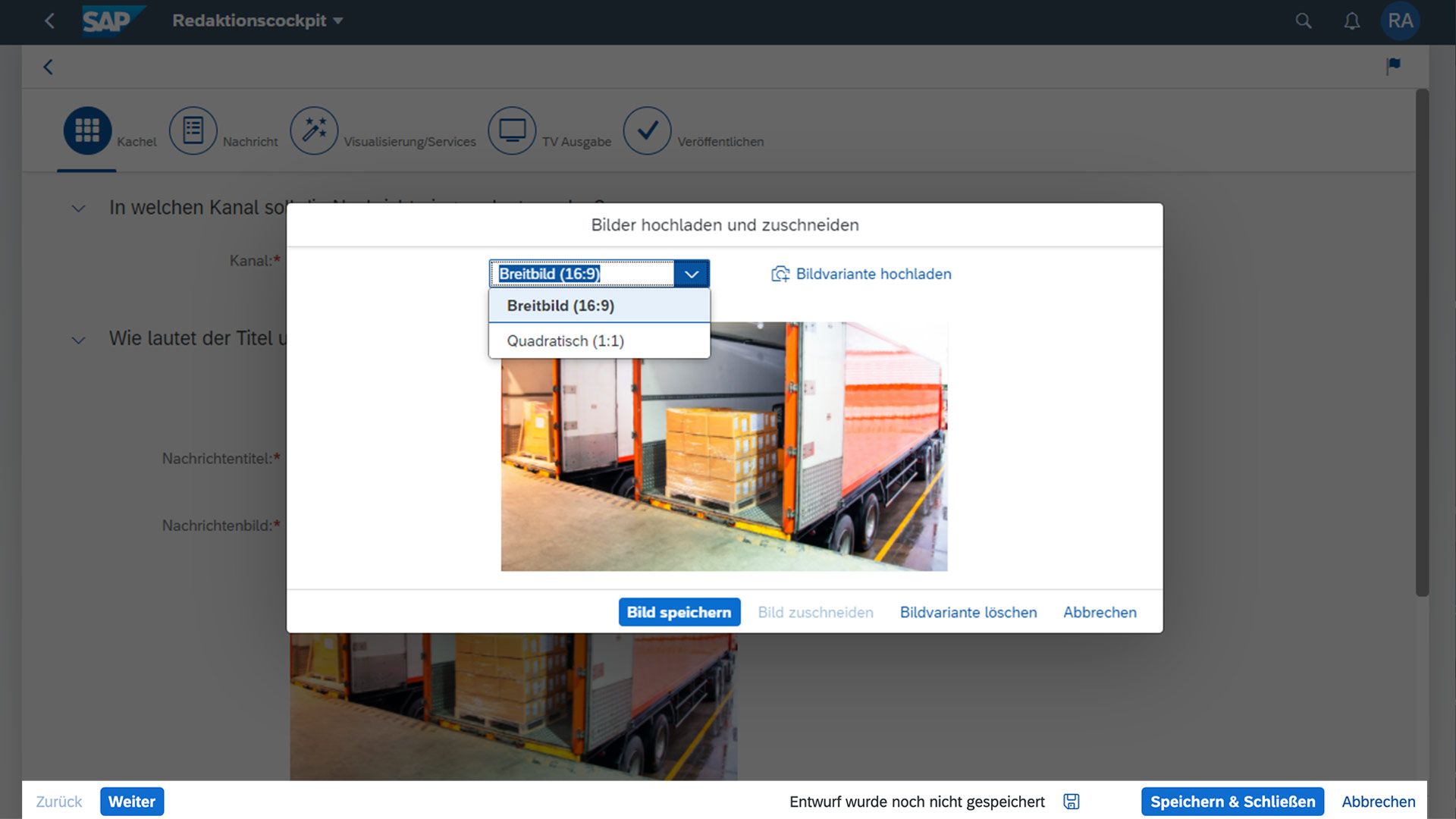Collapse the 'Wie lautet der Titel' section
The height and width of the screenshot is (819, 1456).
78,340
